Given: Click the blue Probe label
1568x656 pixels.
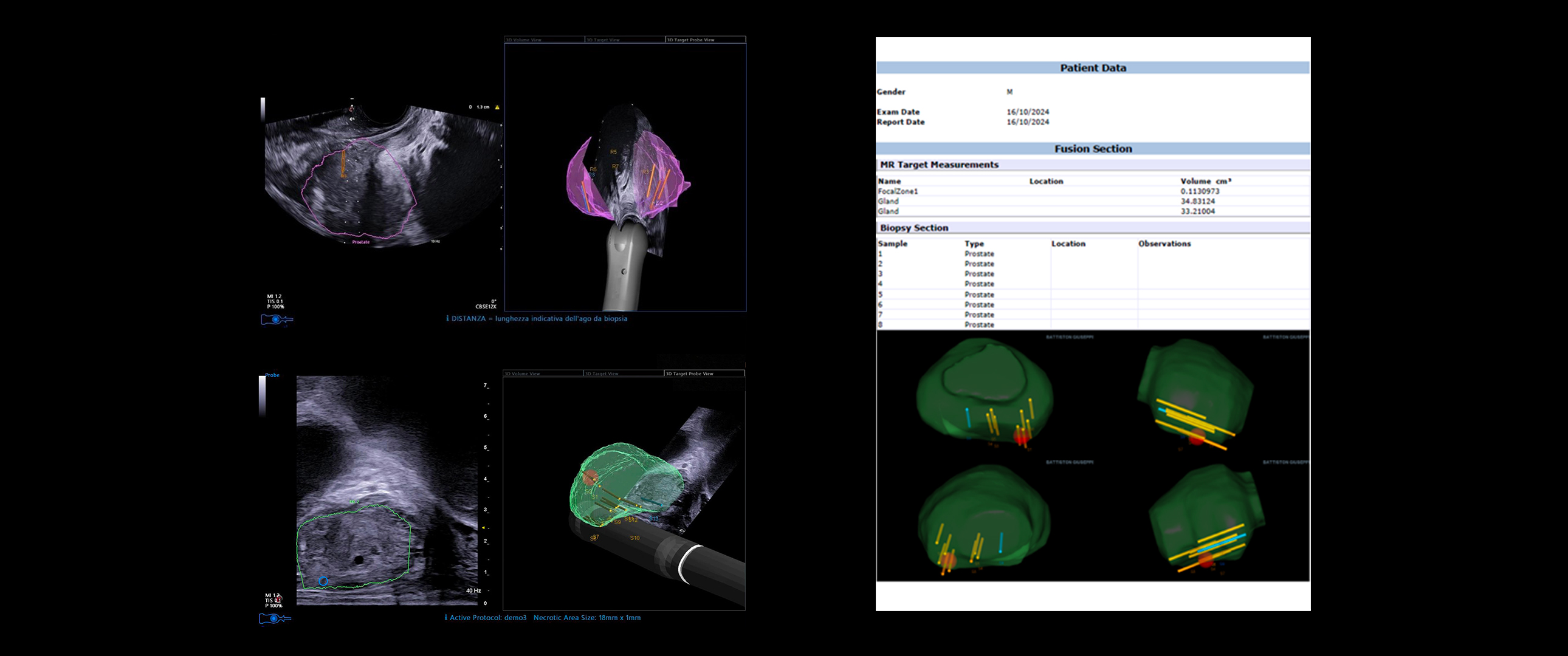Looking at the screenshot, I should 272,375.
